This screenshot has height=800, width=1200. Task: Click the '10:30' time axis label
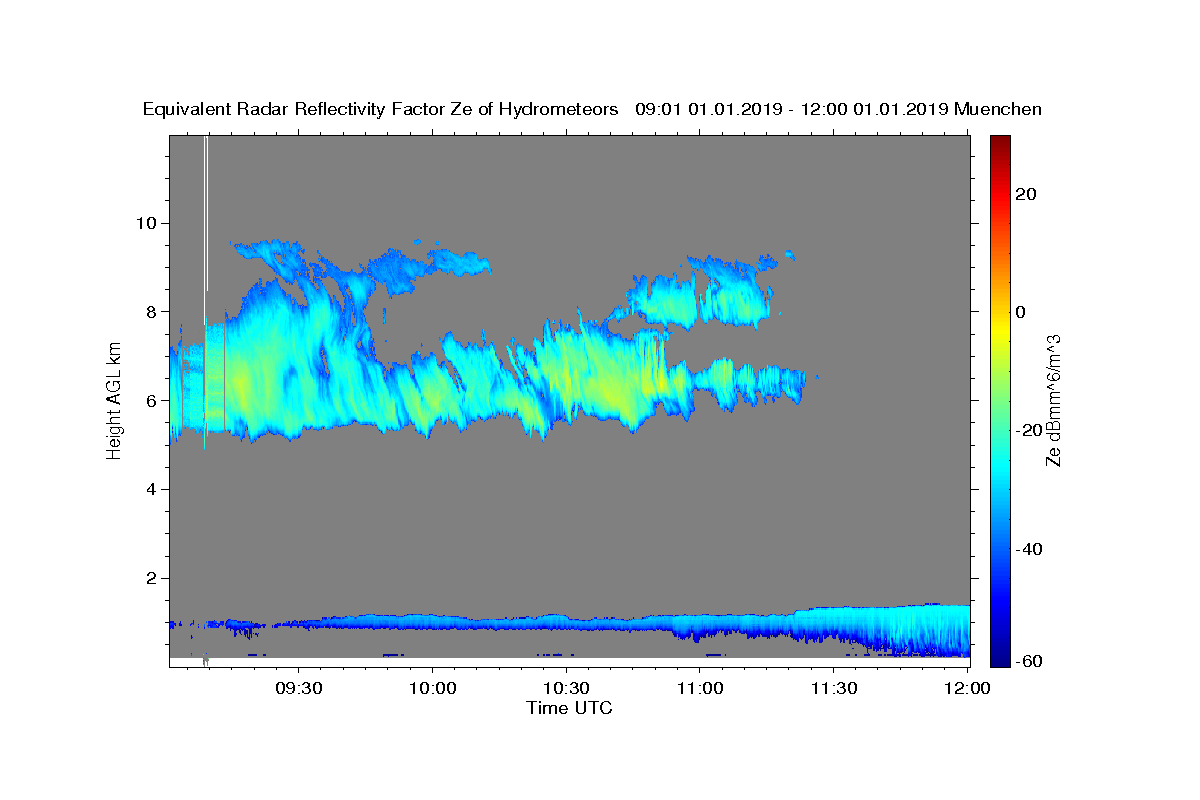pos(566,689)
